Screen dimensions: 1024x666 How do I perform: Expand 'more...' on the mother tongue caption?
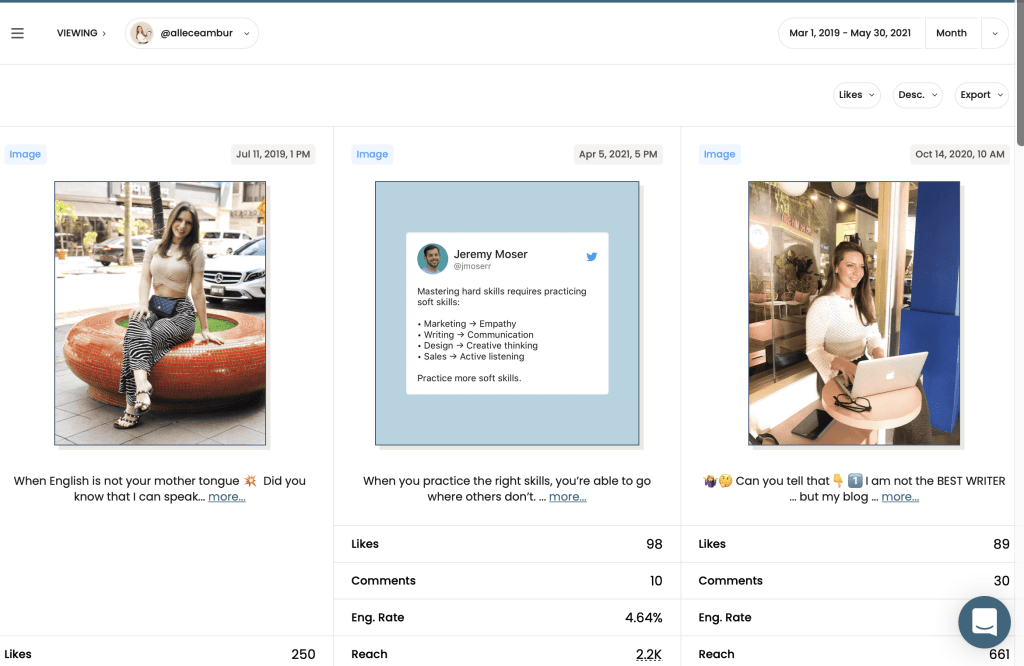[227, 497]
